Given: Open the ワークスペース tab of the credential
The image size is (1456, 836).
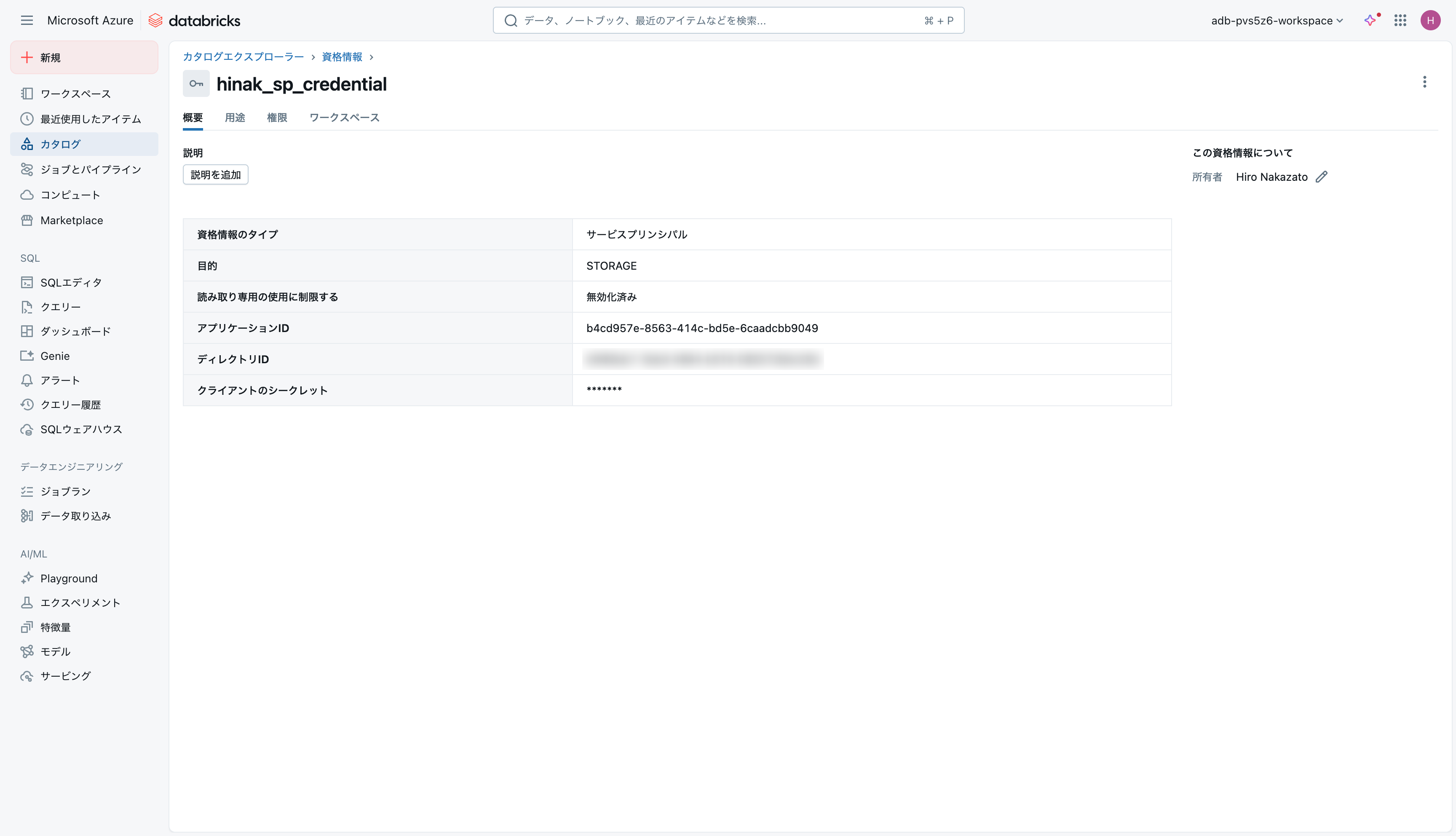Looking at the screenshot, I should tap(344, 118).
